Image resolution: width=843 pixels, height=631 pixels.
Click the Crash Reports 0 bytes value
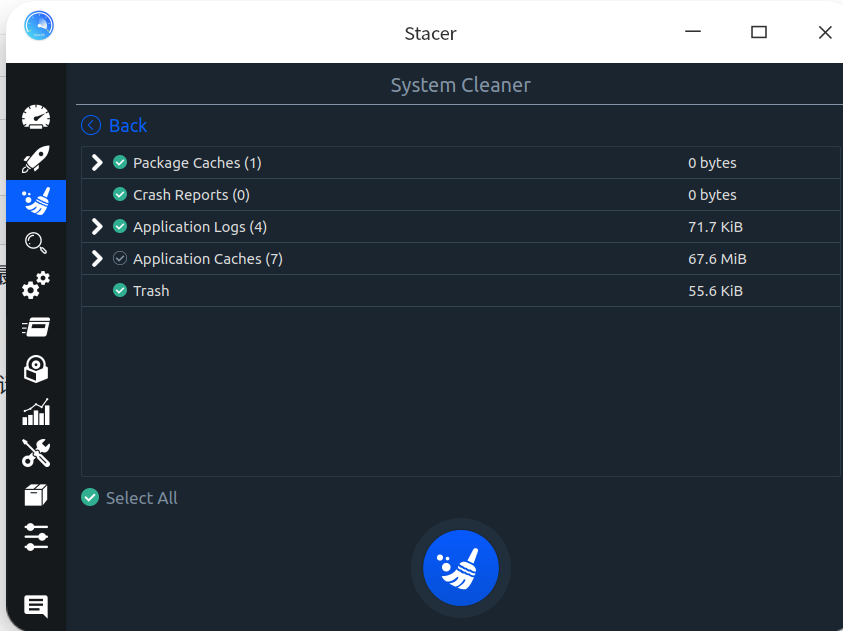[712, 195]
